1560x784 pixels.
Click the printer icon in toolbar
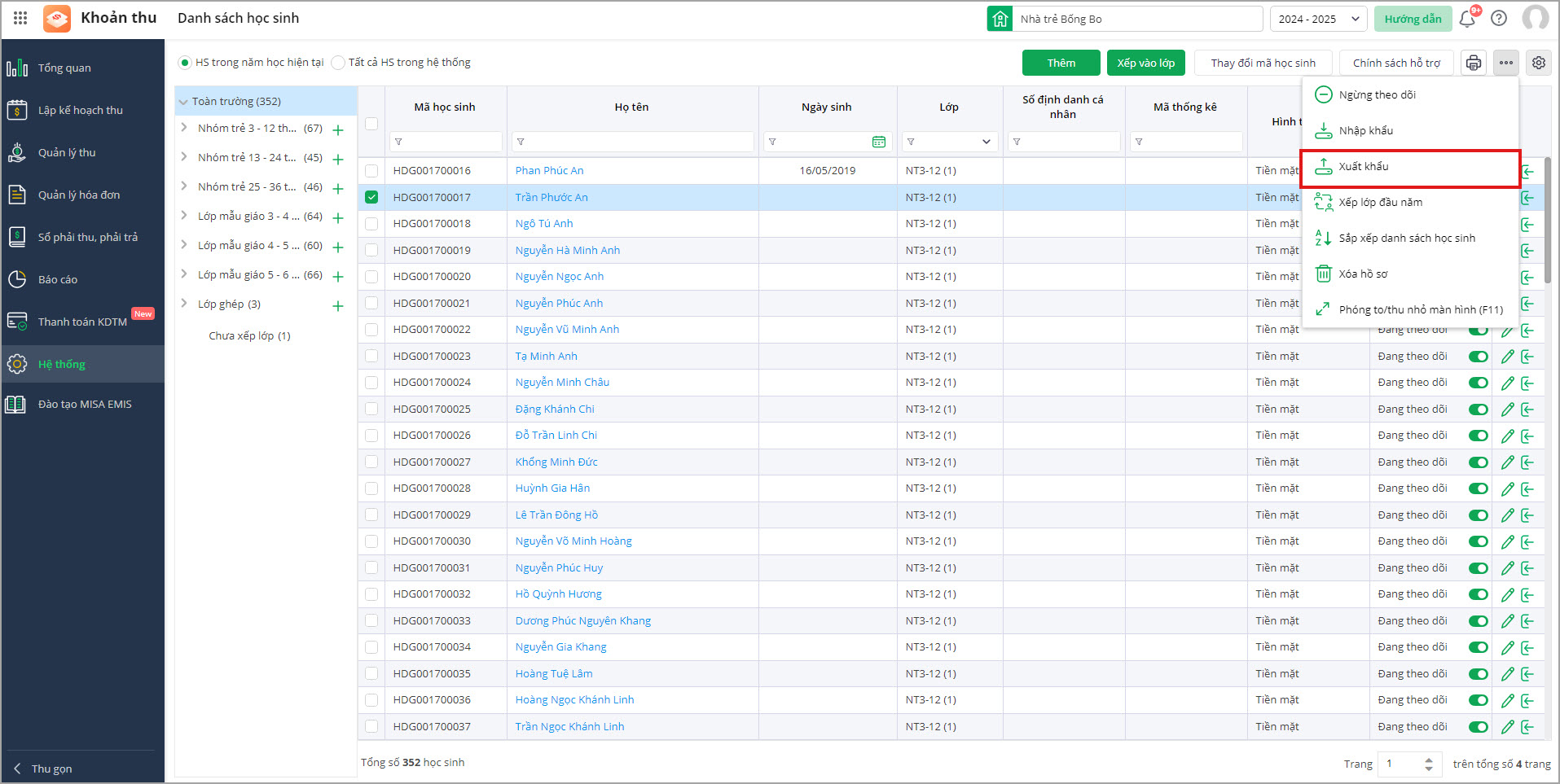1473,63
